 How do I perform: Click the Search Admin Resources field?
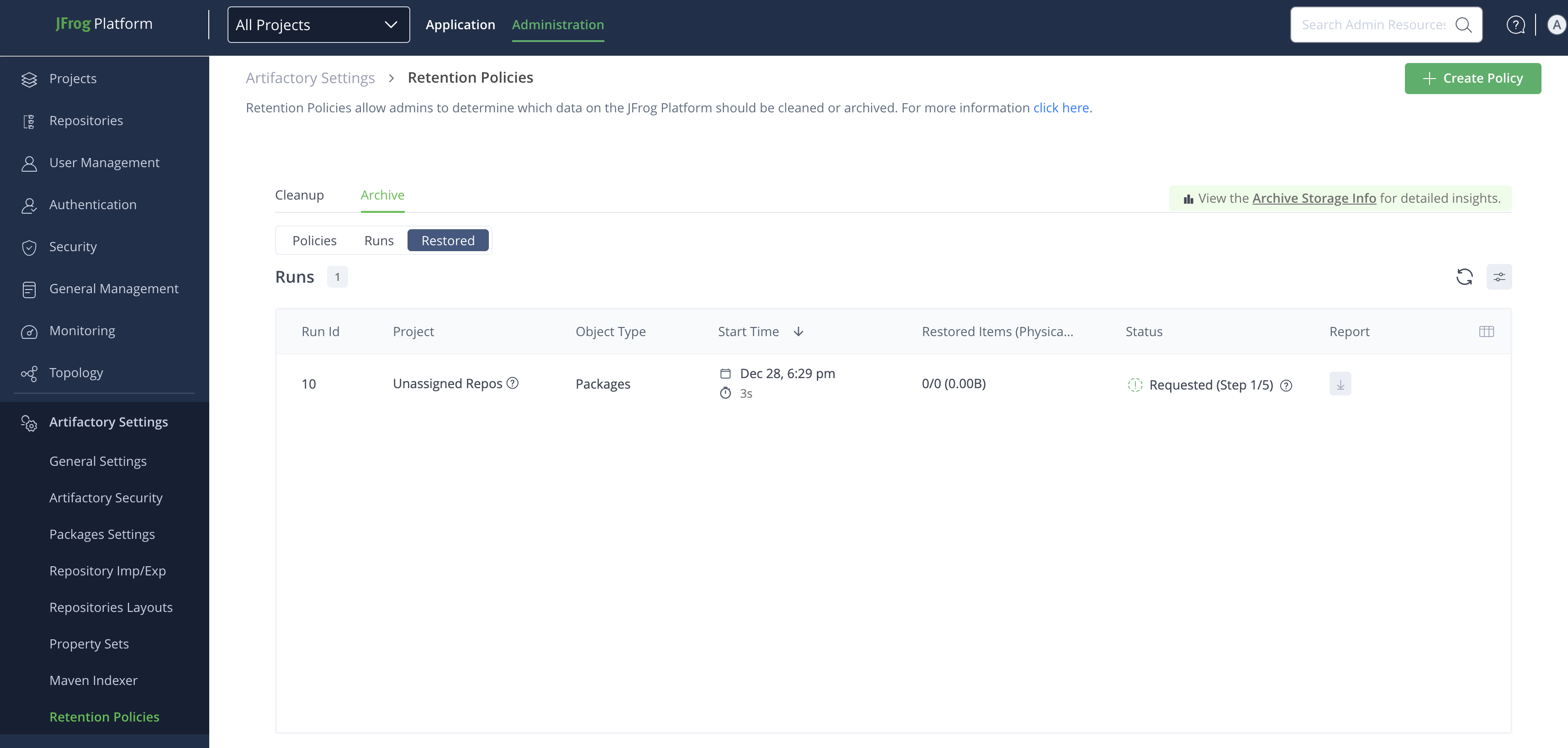click(1372, 25)
